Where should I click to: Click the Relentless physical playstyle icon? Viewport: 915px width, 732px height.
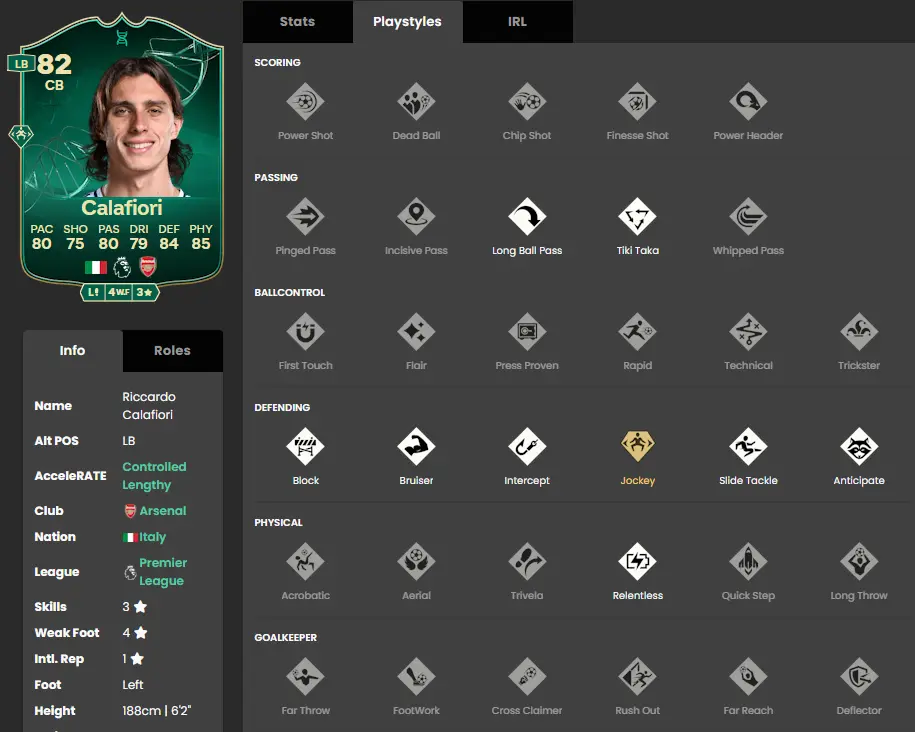(637, 562)
